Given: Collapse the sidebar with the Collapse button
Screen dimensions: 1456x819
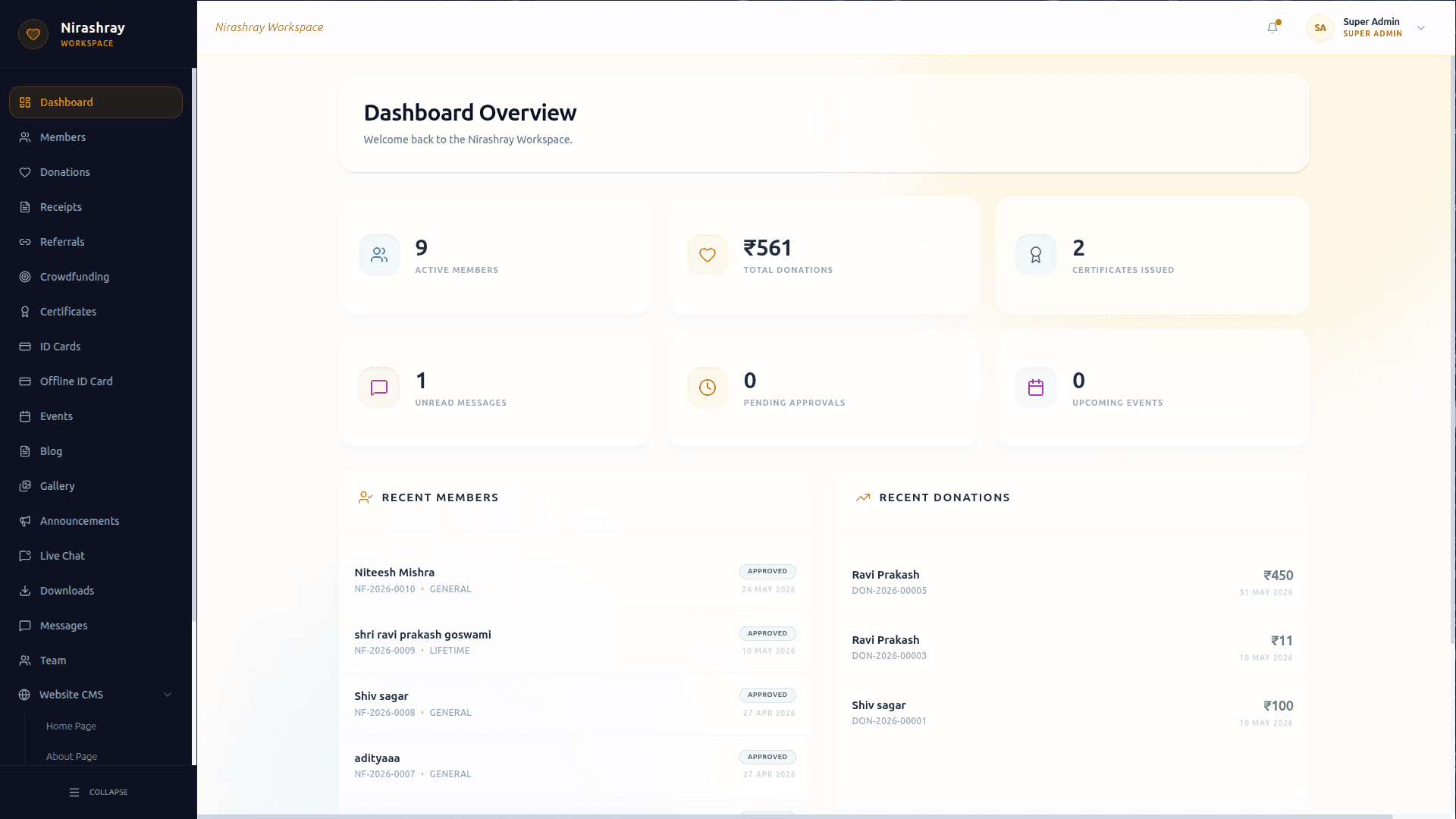Looking at the screenshot, I should click(x=99, y=792).
